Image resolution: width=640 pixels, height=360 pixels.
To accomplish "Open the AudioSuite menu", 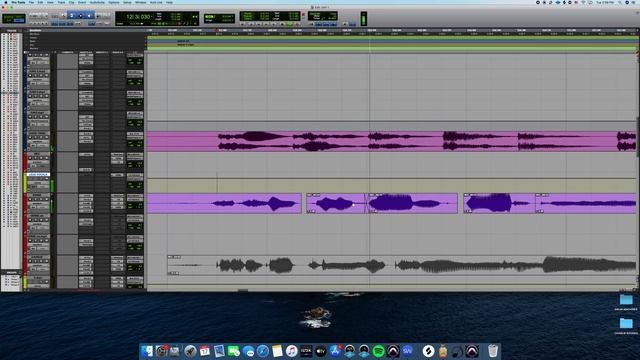I will (97, 2).
